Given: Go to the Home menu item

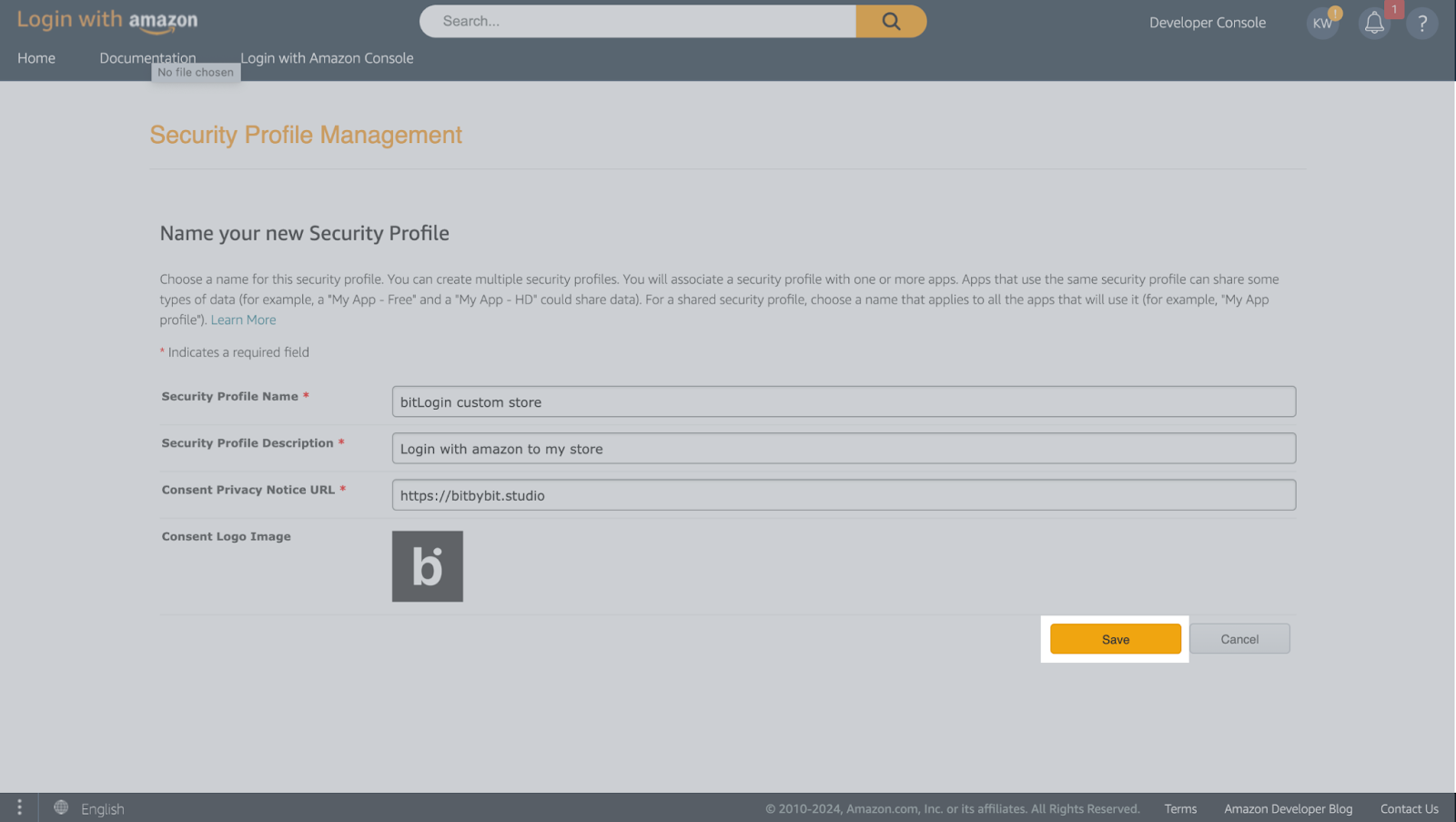Looking at the screenshot, I should point(36,58).
